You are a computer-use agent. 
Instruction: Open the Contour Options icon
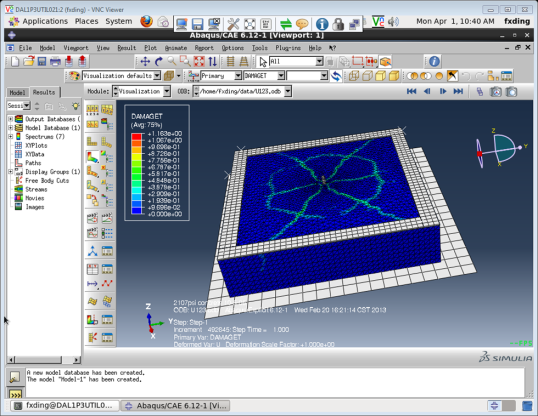click(107, 157)
